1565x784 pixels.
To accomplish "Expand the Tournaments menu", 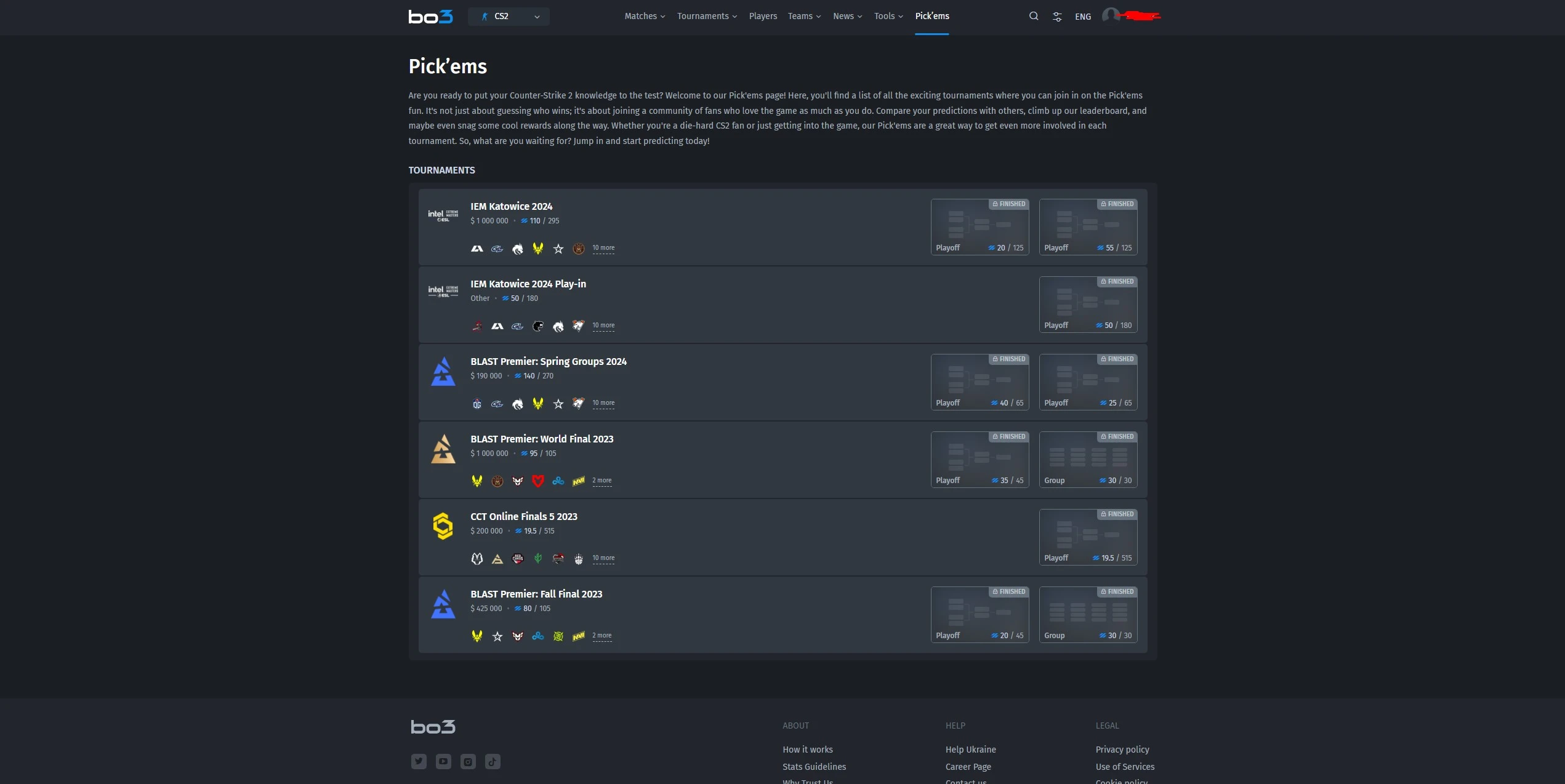I will click(x=707, y=17).
